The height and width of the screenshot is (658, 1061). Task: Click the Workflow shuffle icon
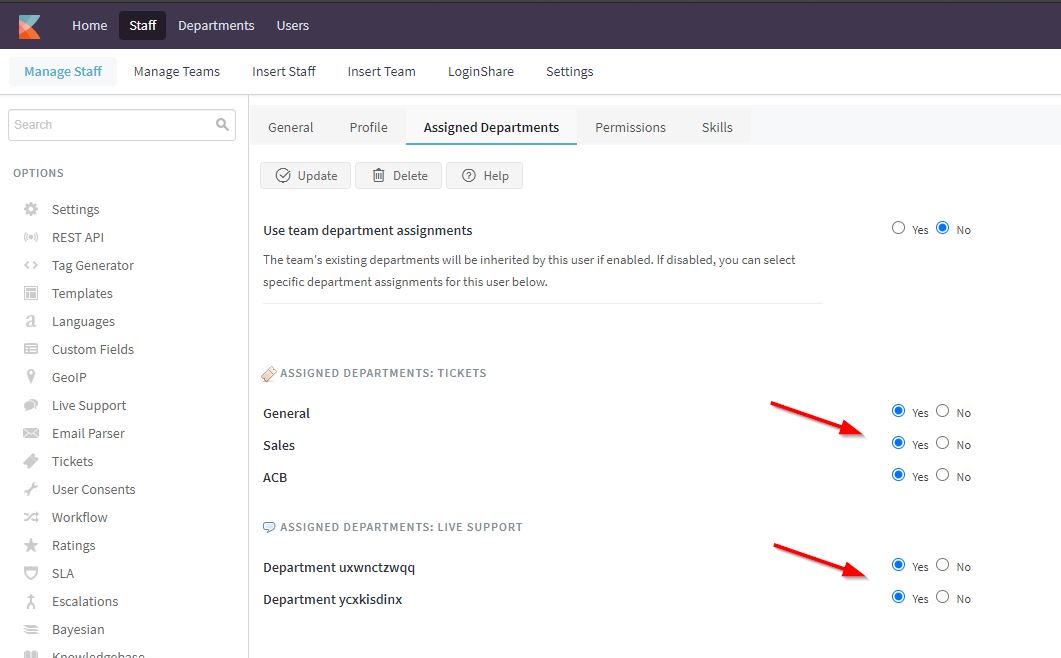pos(31,518)
